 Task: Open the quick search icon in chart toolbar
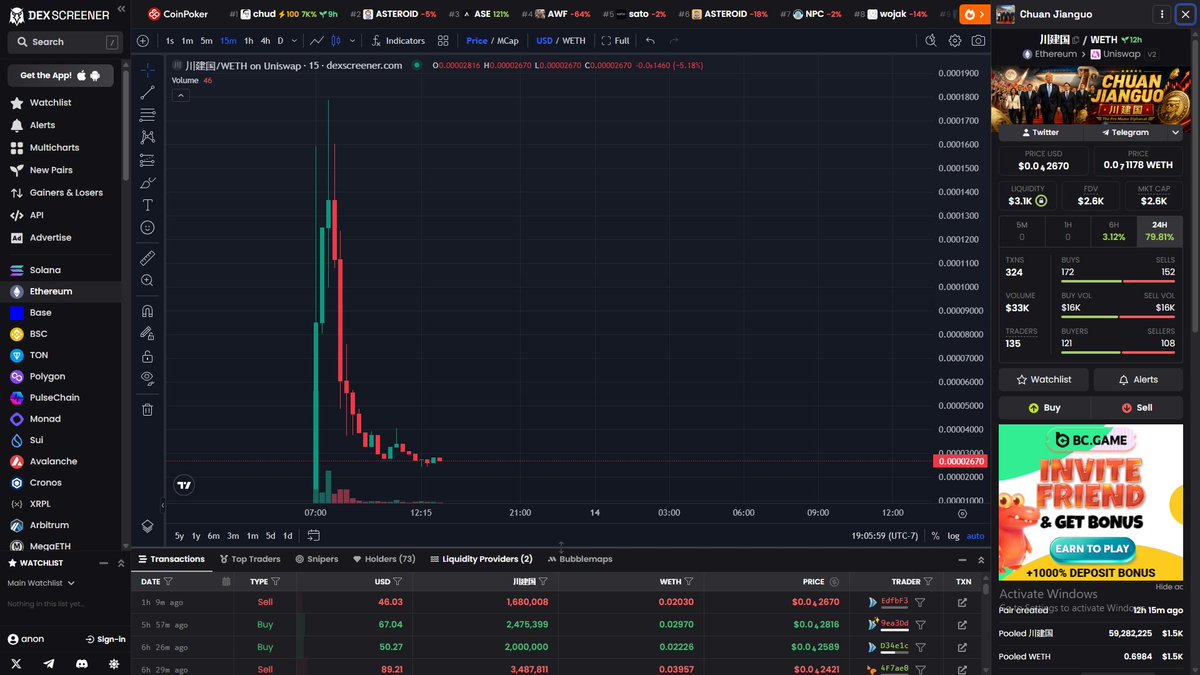pos(931,41)
